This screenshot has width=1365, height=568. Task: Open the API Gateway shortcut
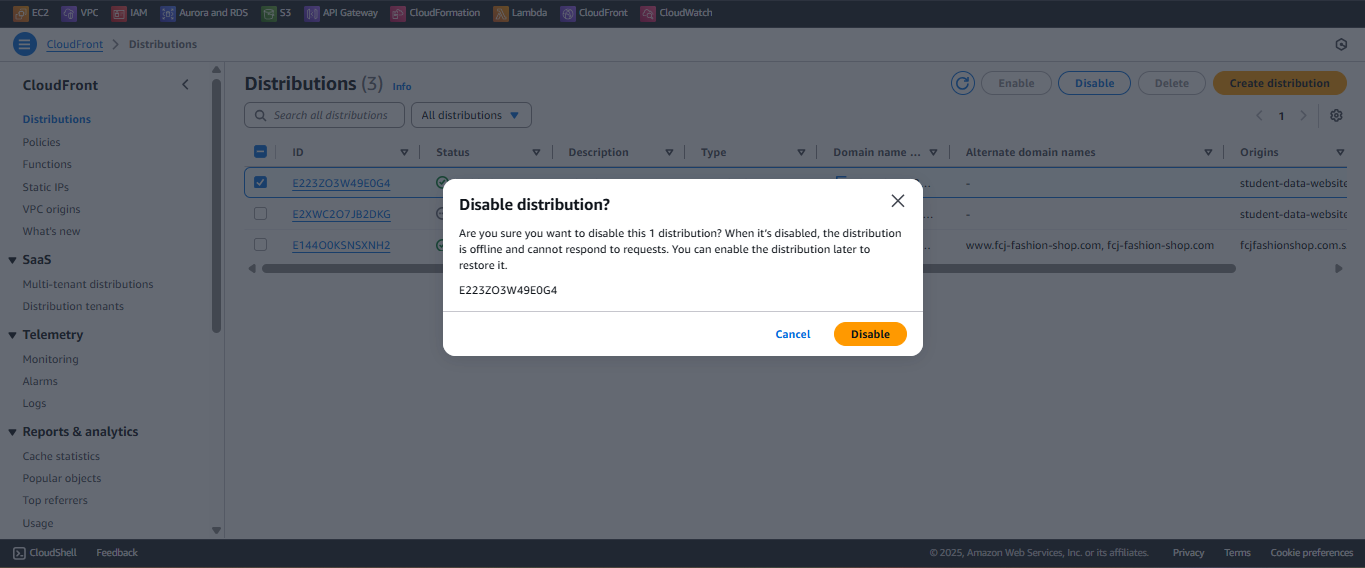[341, 13]
